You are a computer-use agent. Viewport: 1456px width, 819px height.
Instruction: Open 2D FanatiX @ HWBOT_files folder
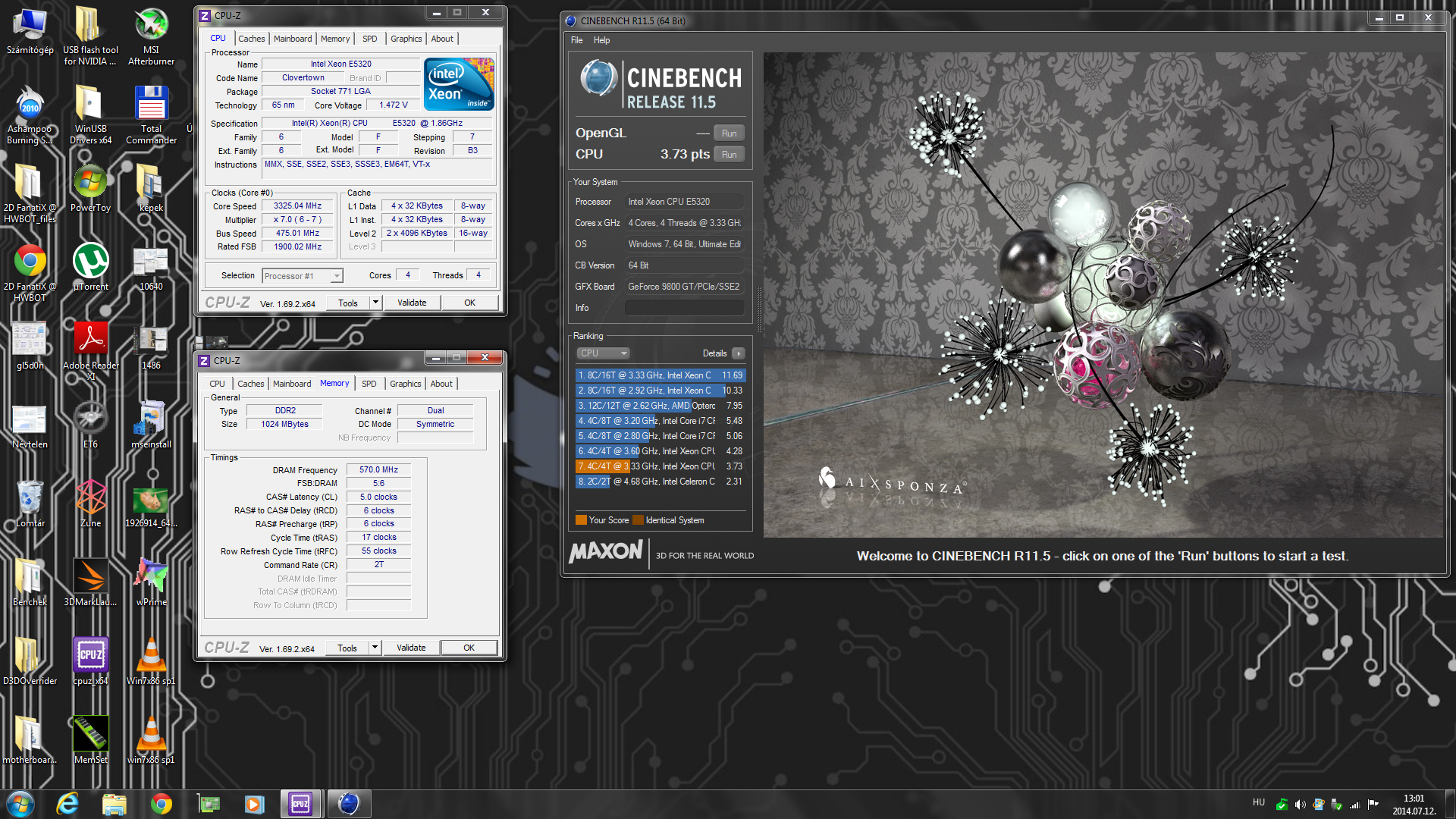(x=30, y=193)
